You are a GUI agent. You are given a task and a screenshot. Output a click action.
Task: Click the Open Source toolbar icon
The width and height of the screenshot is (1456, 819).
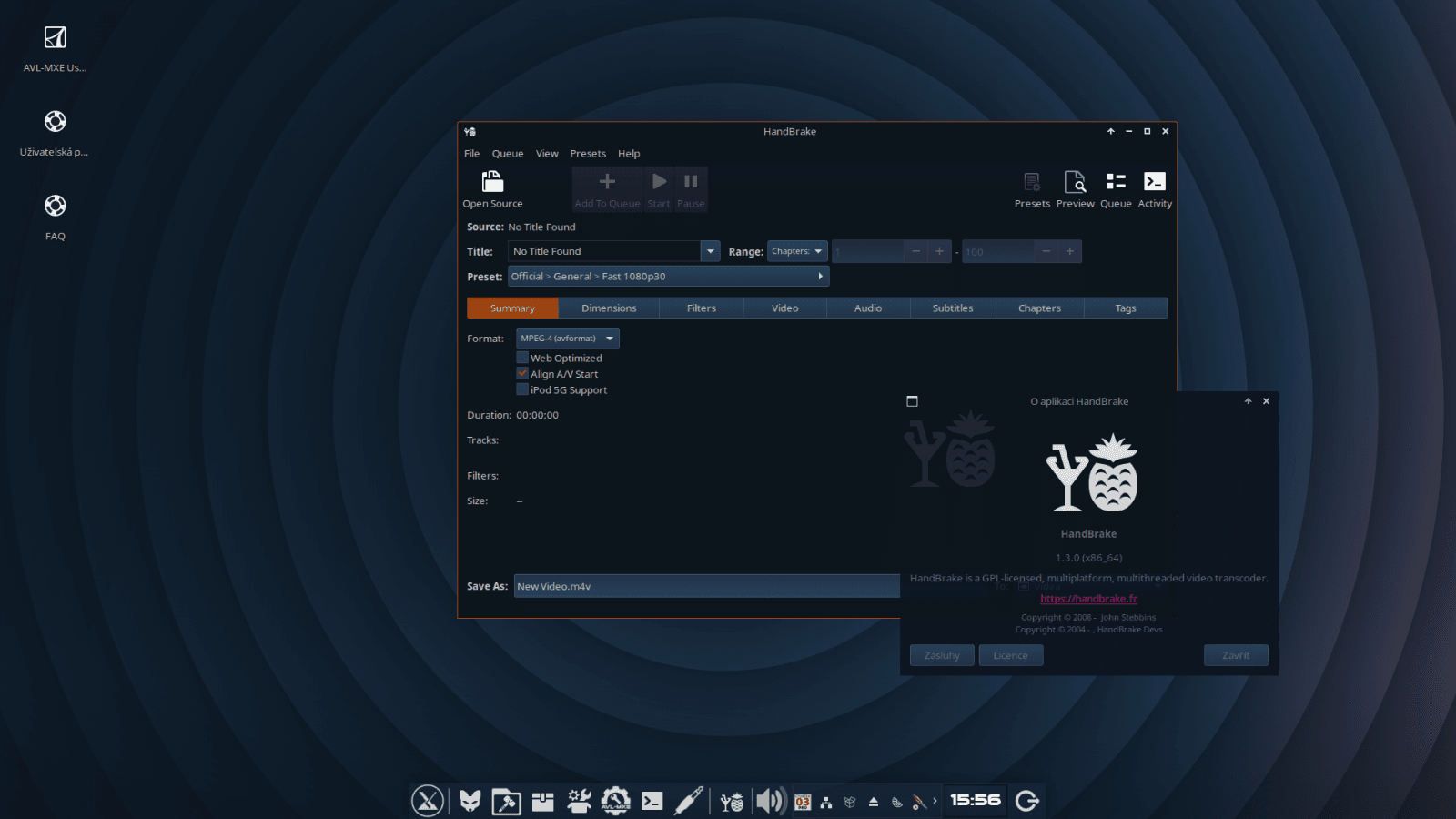pyautogui.click(x=492, y=187)
